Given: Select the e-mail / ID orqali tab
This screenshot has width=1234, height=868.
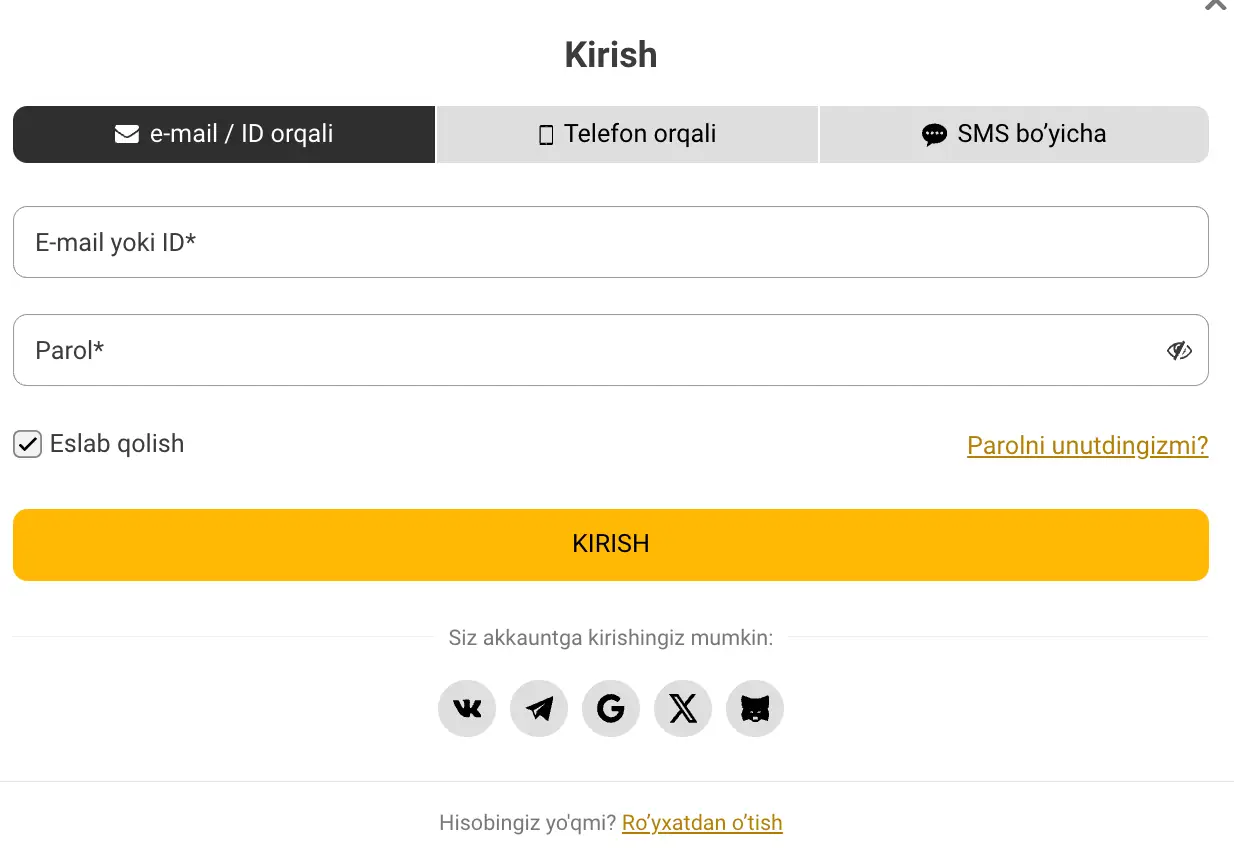Looking at the screenshot, I should point(224,133).
